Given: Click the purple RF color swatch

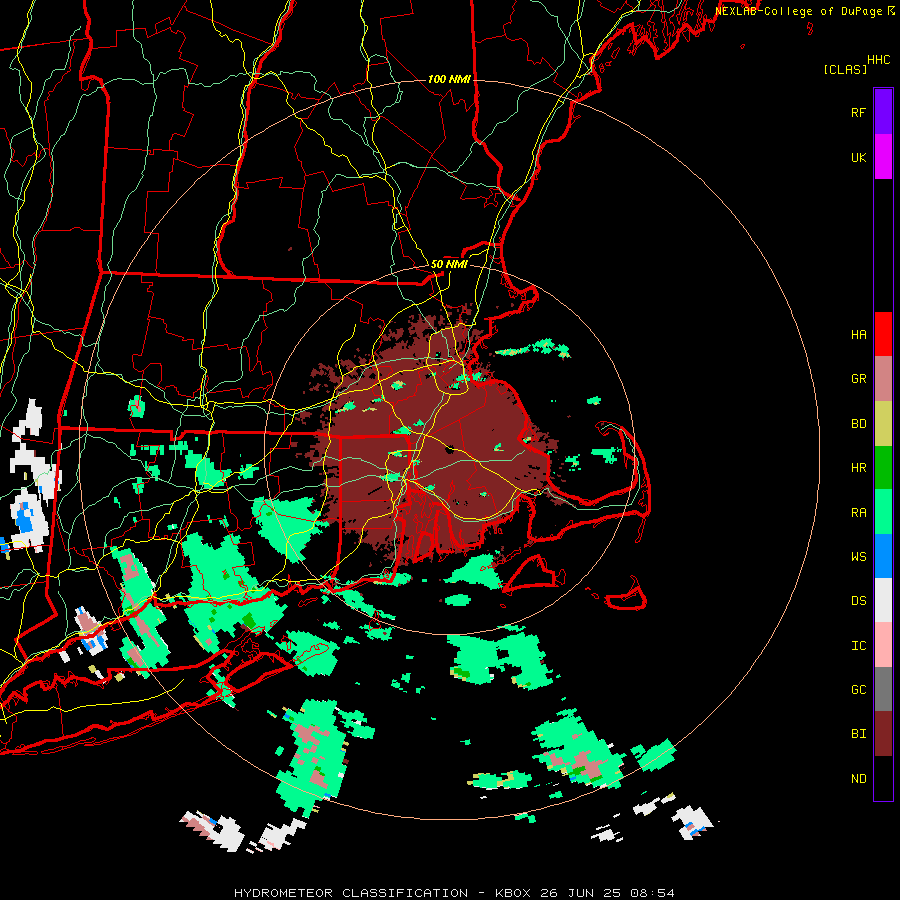Looking at the screenshot, I should click(x=883, y=112).
